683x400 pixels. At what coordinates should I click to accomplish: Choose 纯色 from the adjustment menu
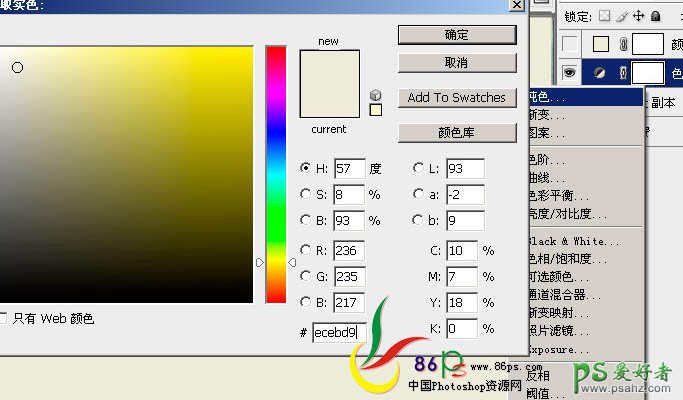(x=546, y=98)
